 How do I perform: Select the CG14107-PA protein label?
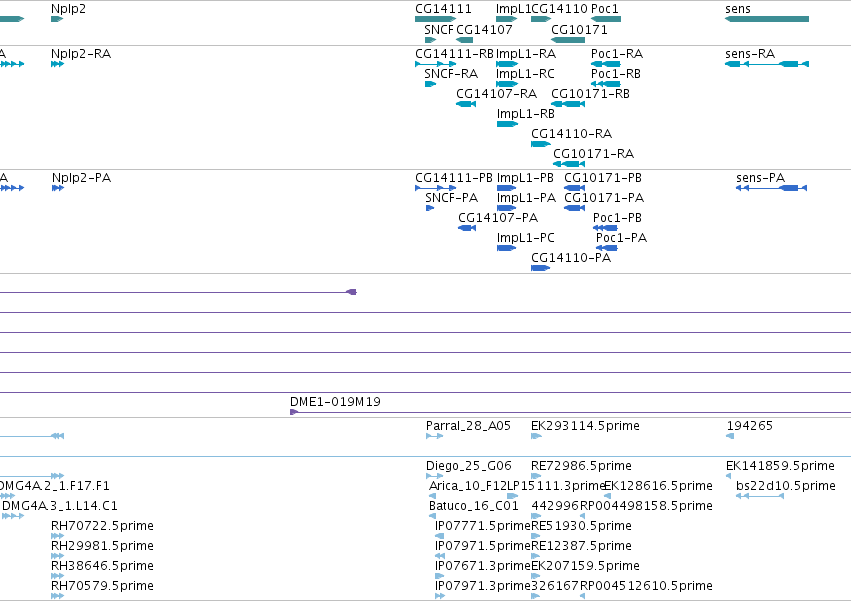498,218
